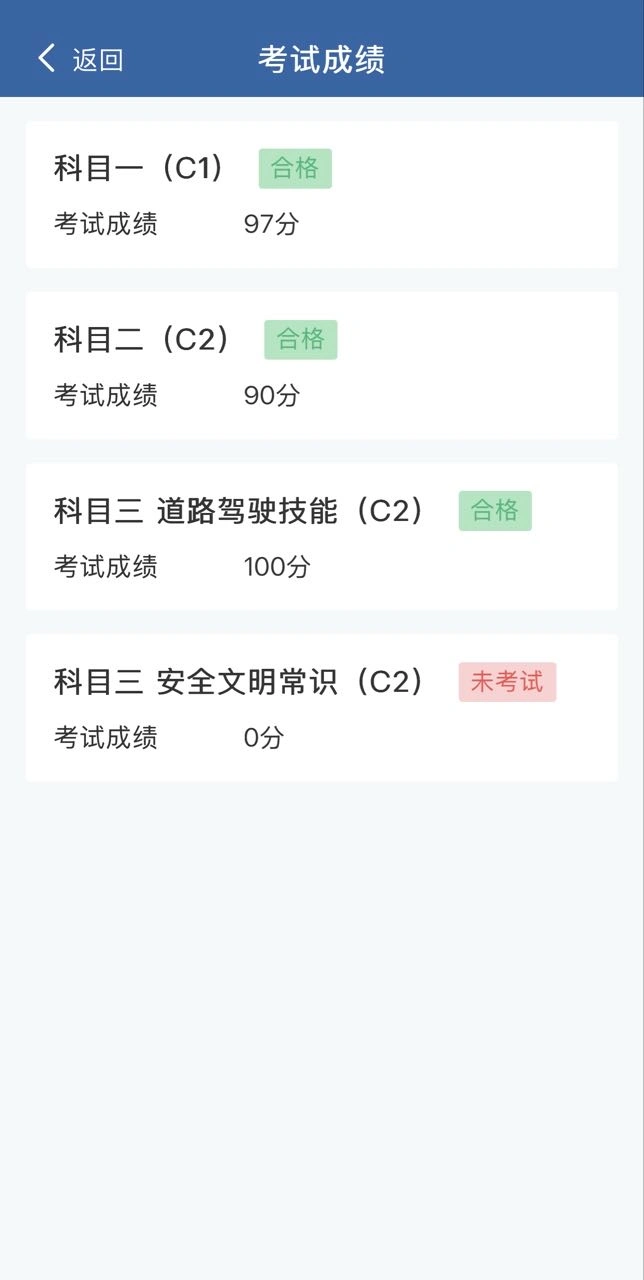Tap the 合格 badge for 道路驾驶技能

pyautogui.click(x=495, y=511)
